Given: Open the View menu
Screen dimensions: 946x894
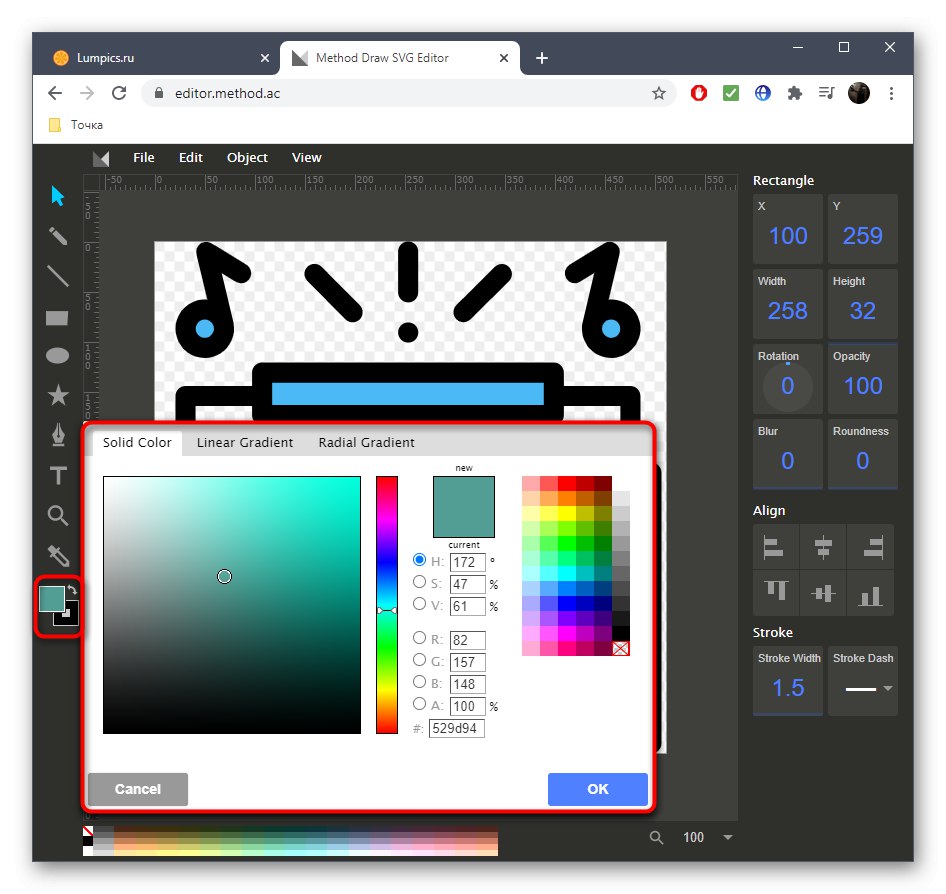Looking at the screenshot, I should (x=306, y=157).
